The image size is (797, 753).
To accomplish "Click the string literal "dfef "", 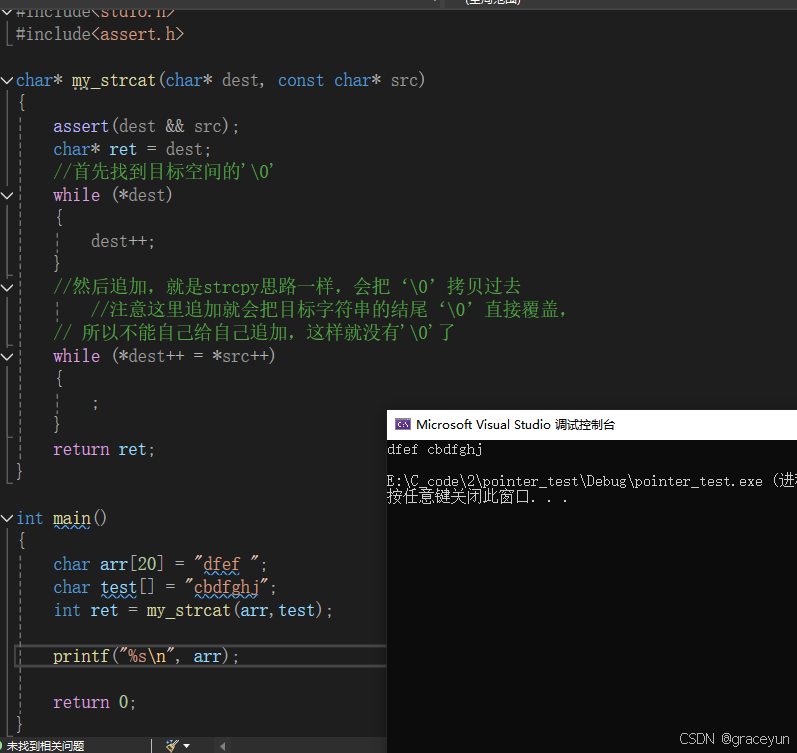I will pyautogui.click(x=227, y=564).
